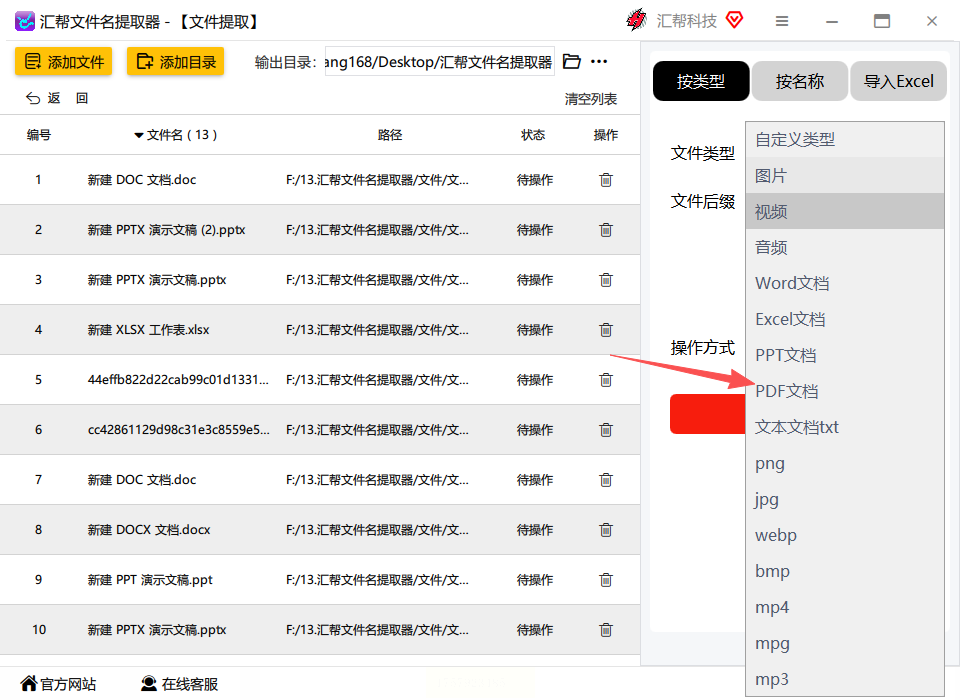Open the three-dots more options icon
The height and width of the screenshot is (700, 960).
[599, 61]
